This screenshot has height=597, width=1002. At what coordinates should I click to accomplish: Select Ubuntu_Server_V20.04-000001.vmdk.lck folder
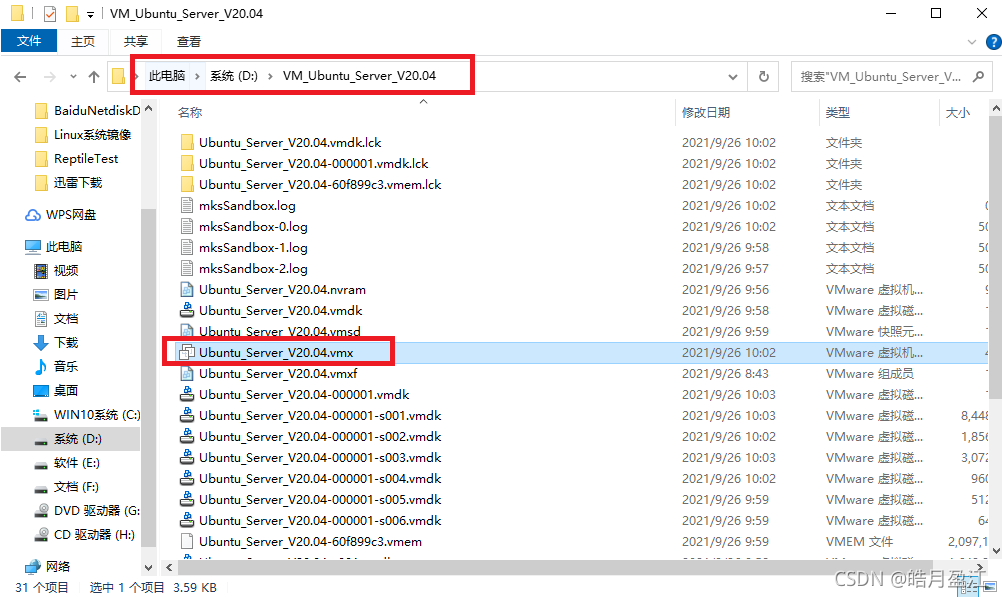click(x=304, y=164)
